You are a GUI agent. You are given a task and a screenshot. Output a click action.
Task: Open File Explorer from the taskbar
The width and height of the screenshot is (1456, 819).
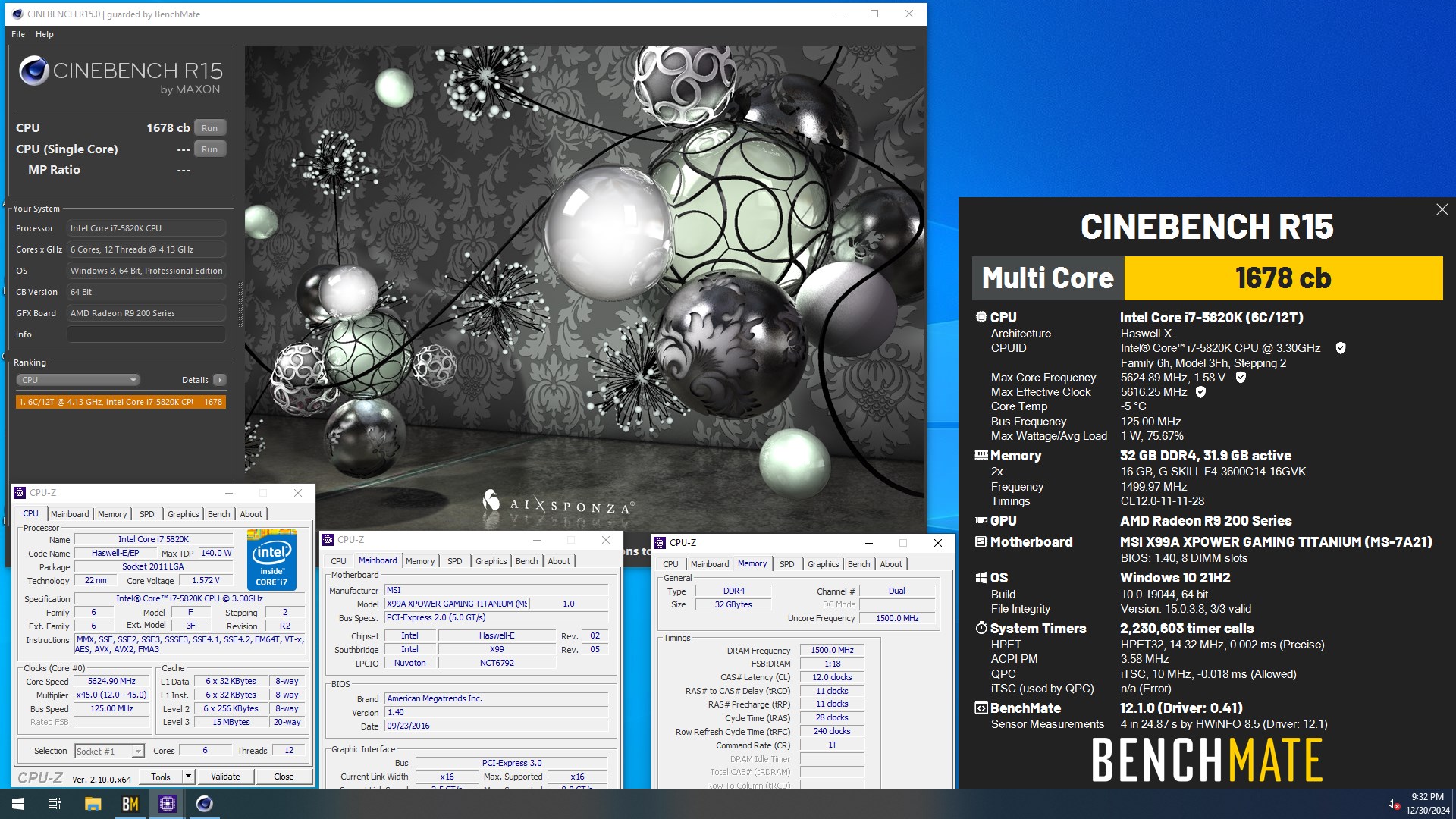(x=93, y=804)
